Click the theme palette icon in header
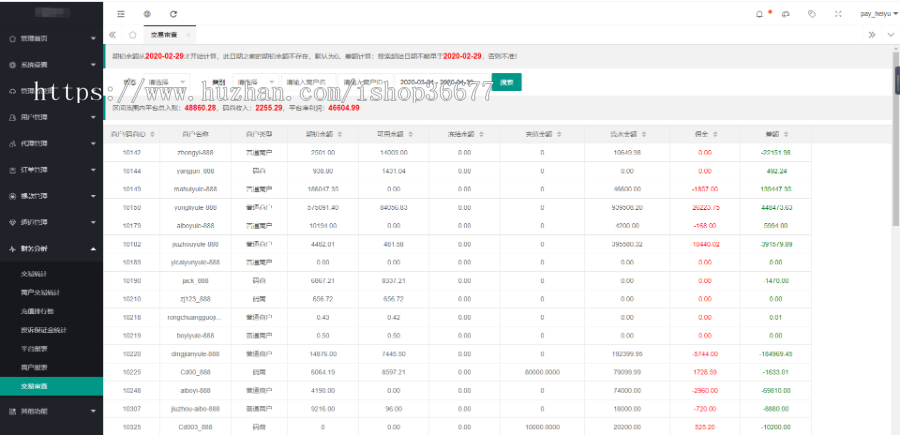 click(x=785, y=14)
